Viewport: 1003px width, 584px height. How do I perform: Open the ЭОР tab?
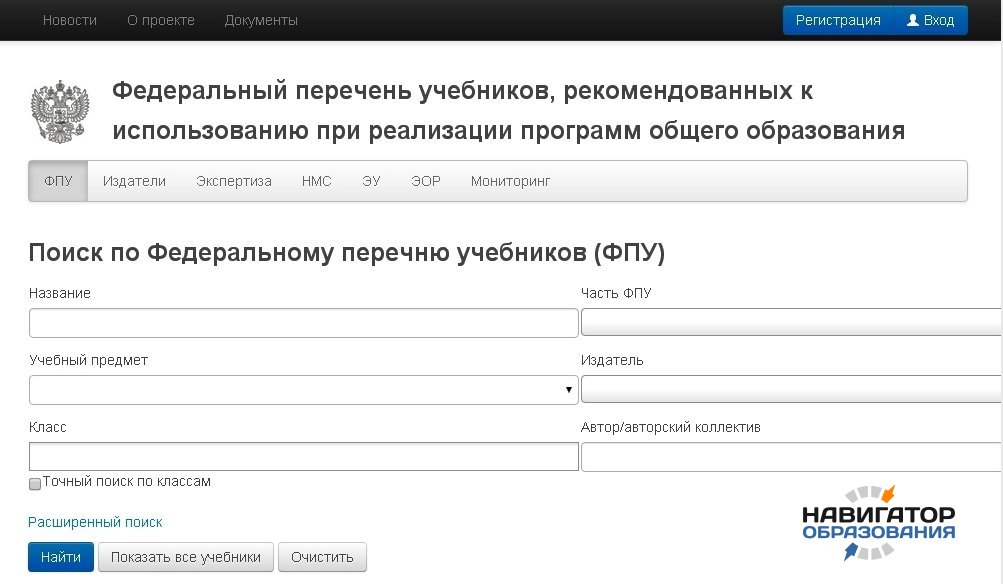(425, 181)
